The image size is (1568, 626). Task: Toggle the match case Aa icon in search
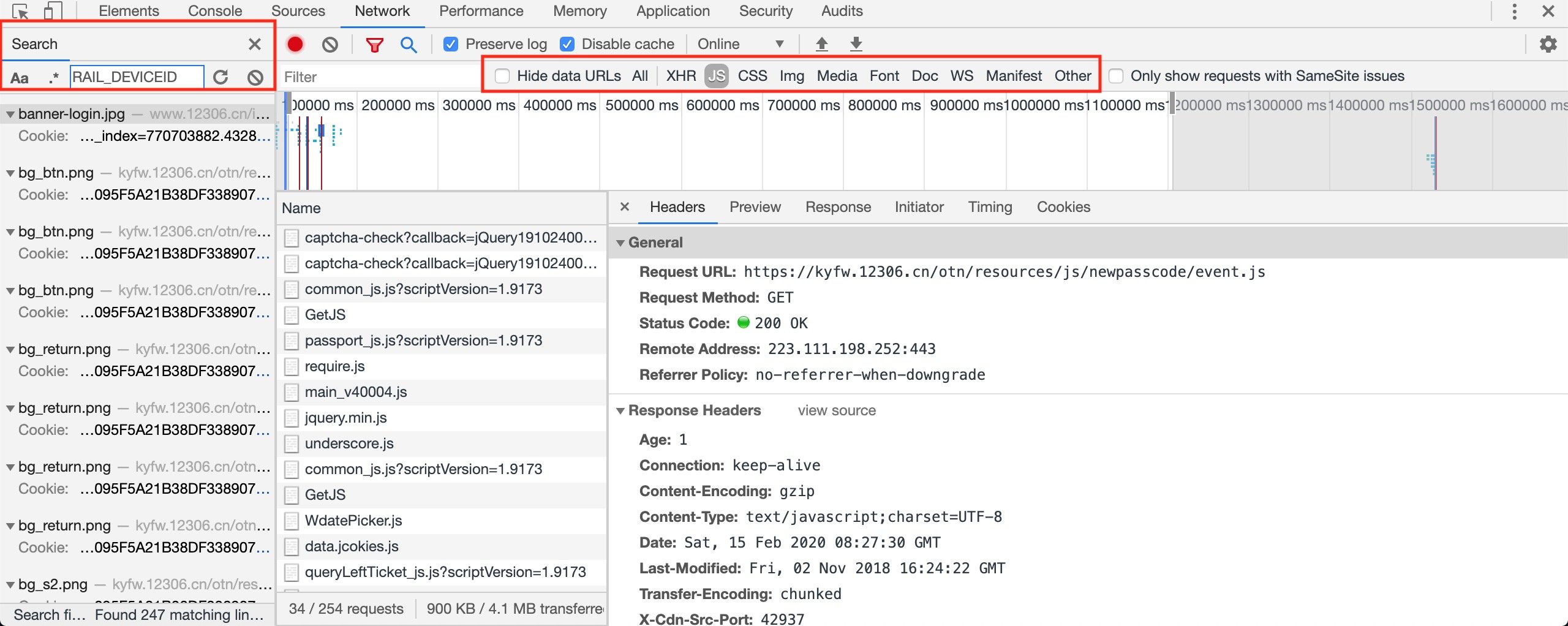[20, 77]
